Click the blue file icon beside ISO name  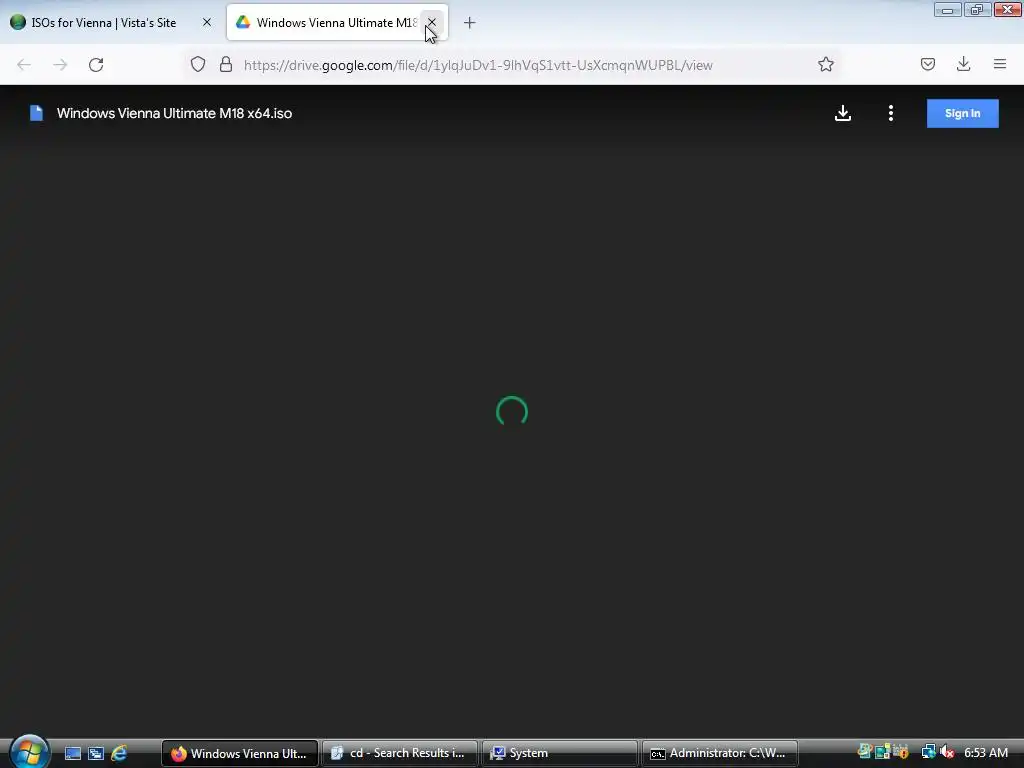[37, 113]
